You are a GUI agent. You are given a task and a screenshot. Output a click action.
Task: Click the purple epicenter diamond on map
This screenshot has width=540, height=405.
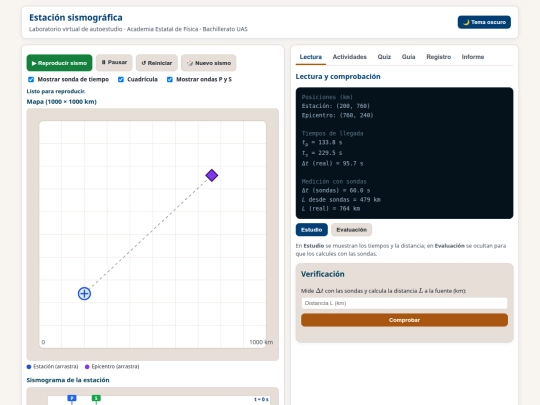[x=212, y=175]
